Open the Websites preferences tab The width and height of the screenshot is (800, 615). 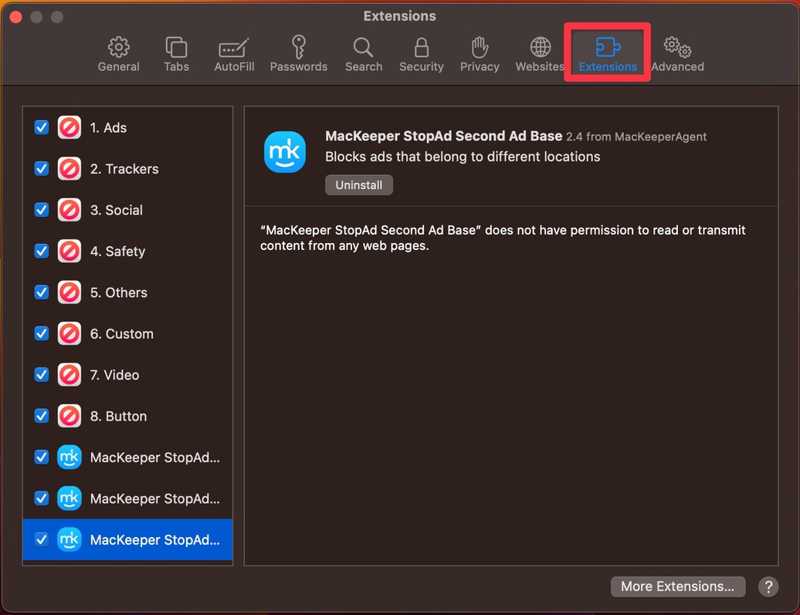point(540,54)
